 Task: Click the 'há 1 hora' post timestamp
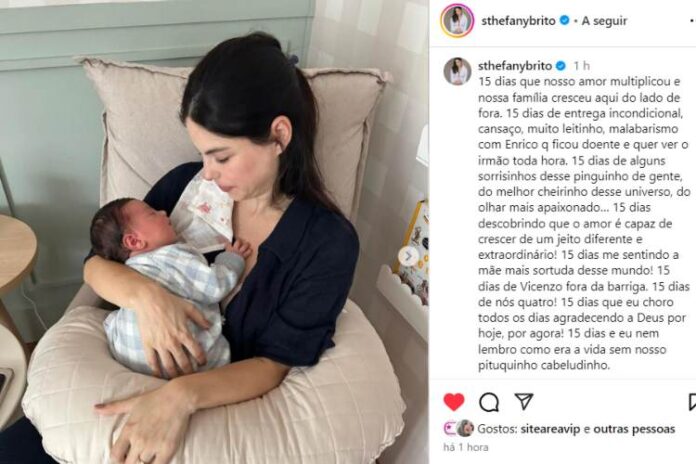(466, 448)
